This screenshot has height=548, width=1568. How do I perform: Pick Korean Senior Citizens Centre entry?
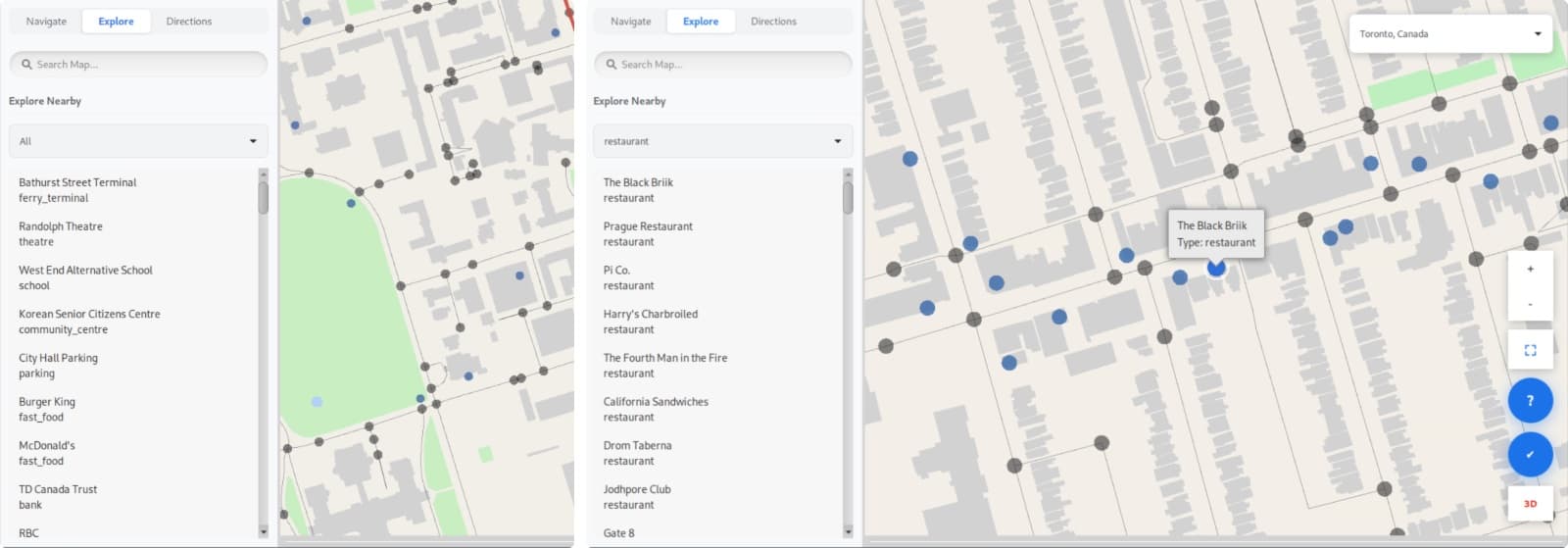click(x=133, y=322)
